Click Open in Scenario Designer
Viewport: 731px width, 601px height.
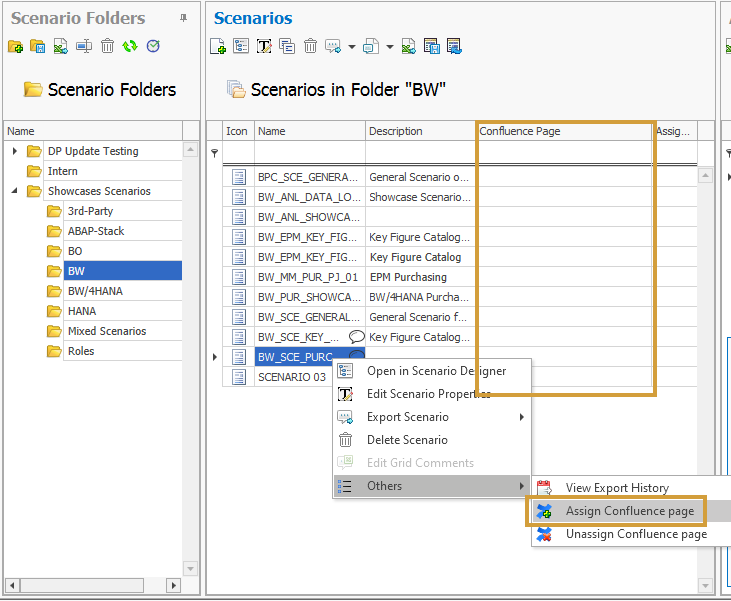tap(436, 371)
